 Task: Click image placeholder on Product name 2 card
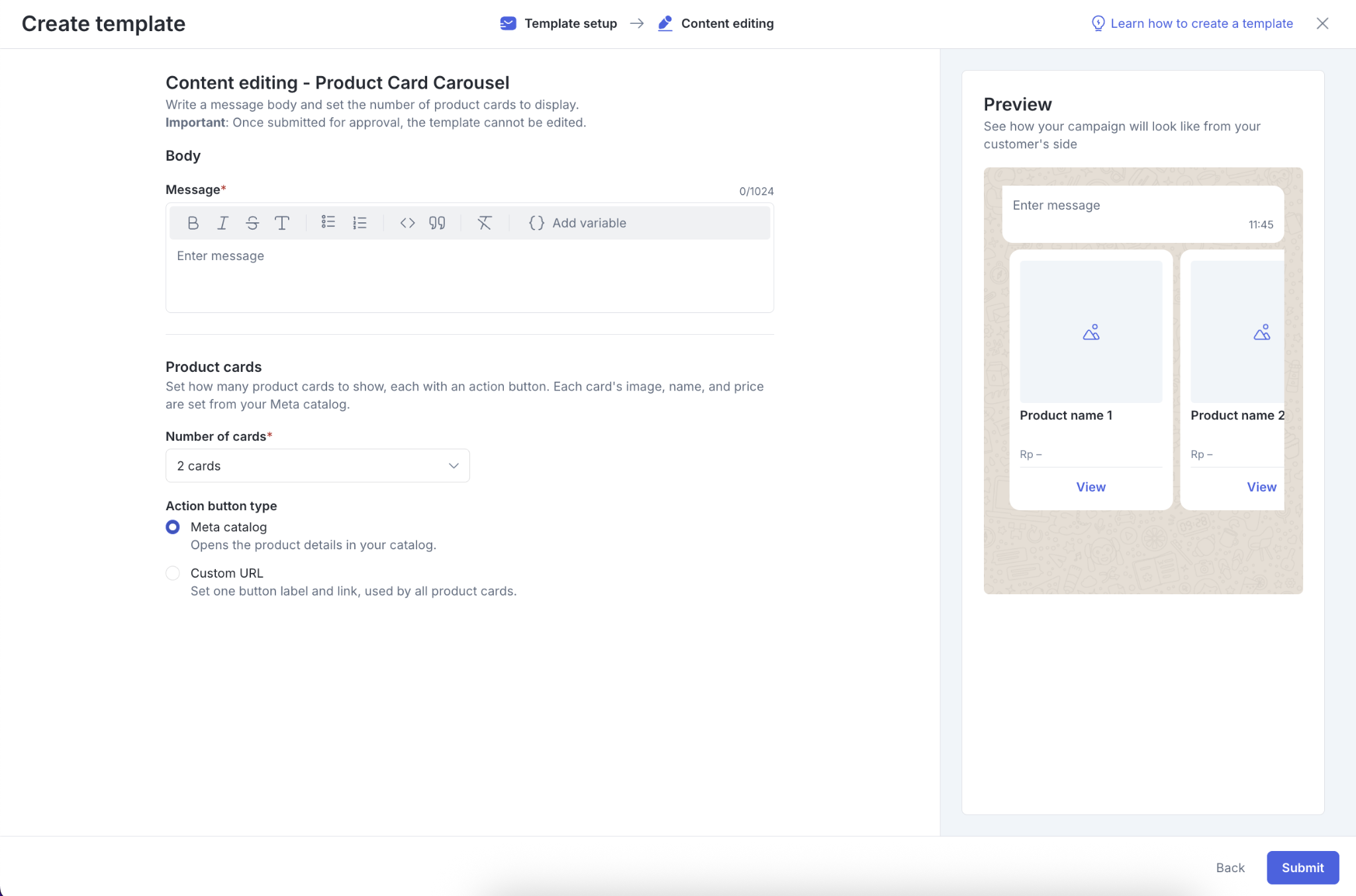[1237, 332]
